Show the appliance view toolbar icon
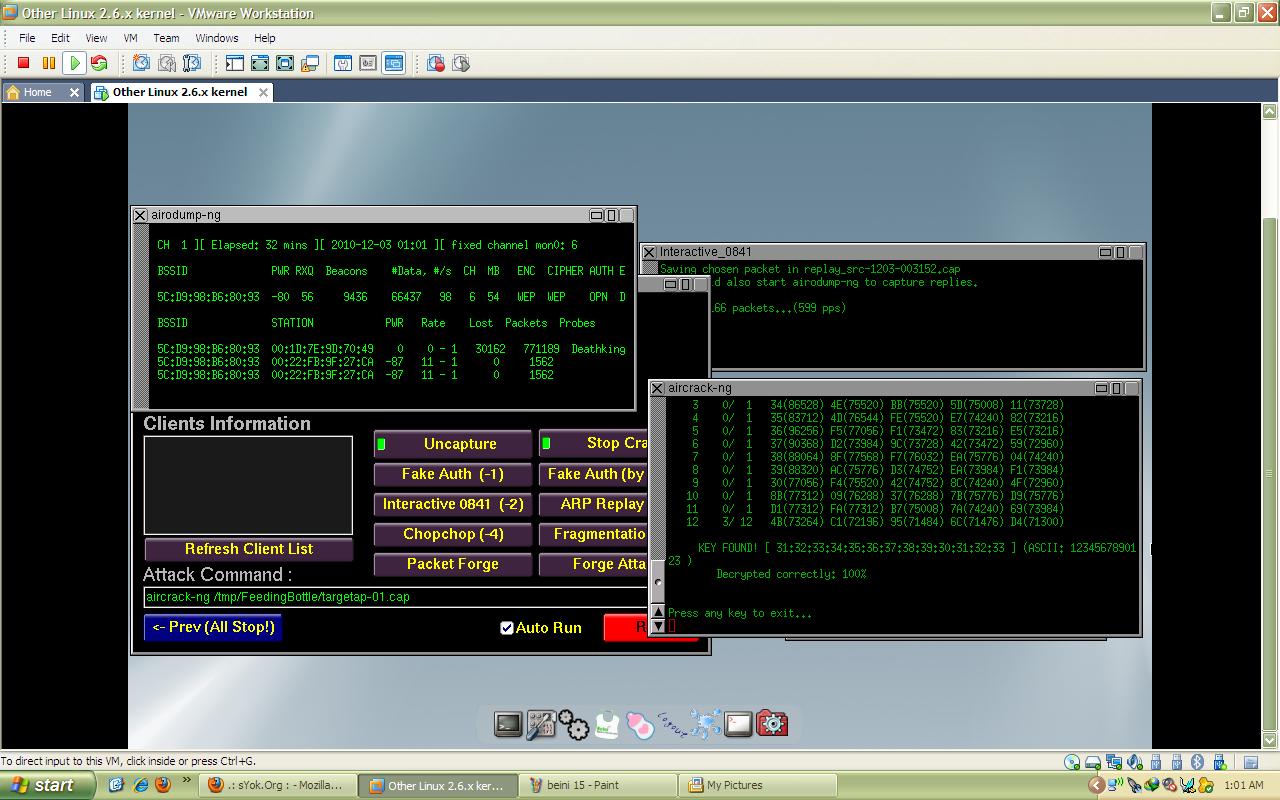1280x800 pixels. pyautogui.click(x=367, y=63)
